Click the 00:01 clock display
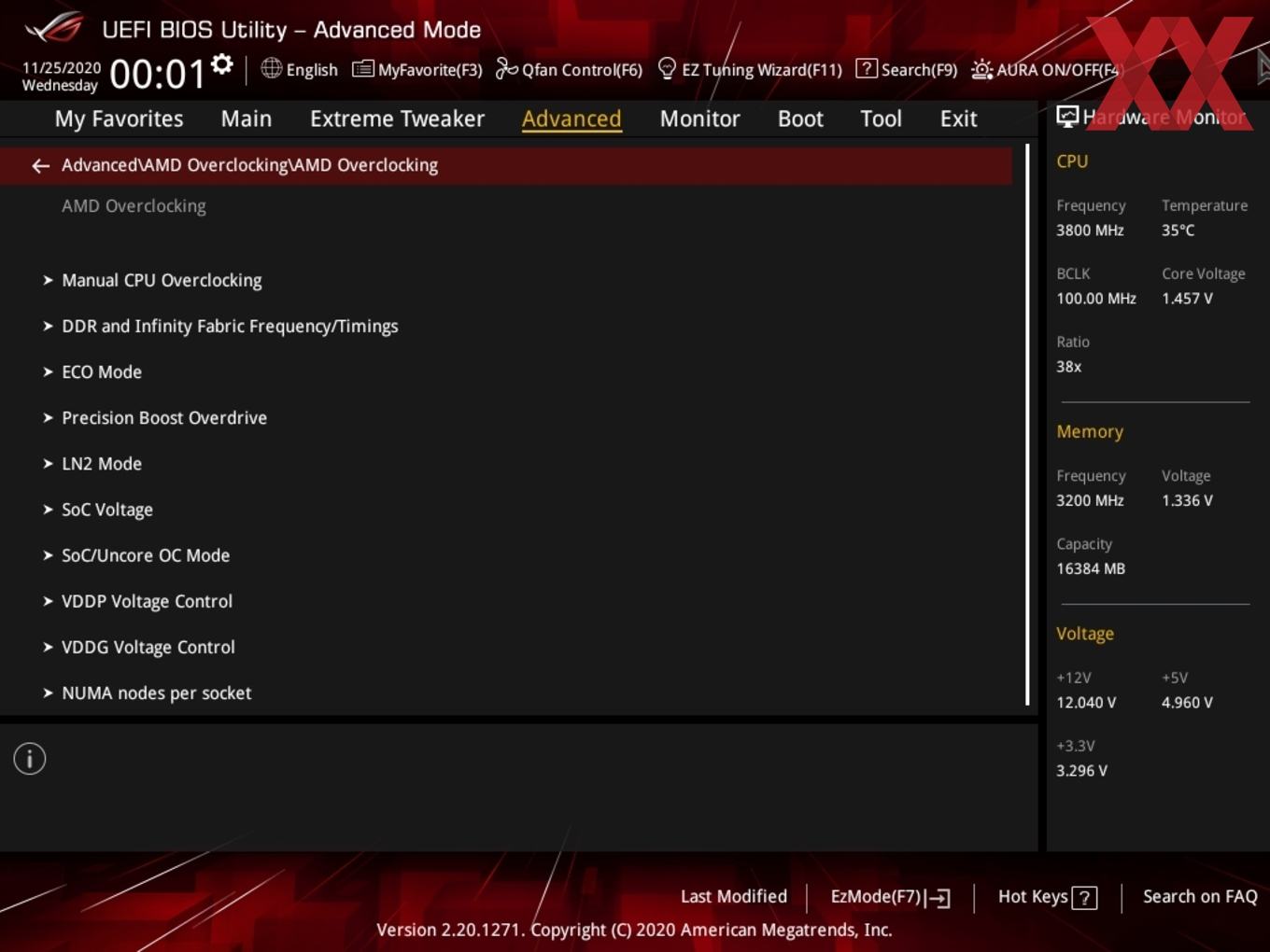 click(157, 74)
